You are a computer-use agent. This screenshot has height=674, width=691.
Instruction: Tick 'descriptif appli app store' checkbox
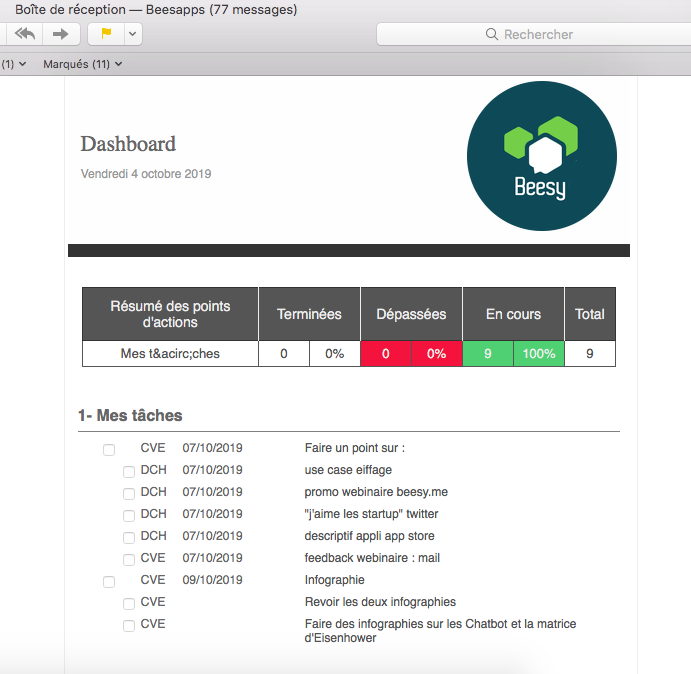tap(129, 538)
